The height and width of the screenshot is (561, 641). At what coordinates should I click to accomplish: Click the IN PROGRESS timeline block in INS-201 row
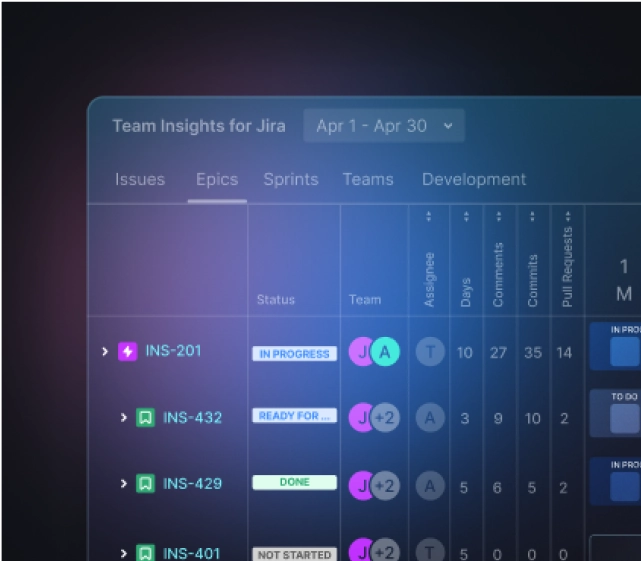point(615,346)
